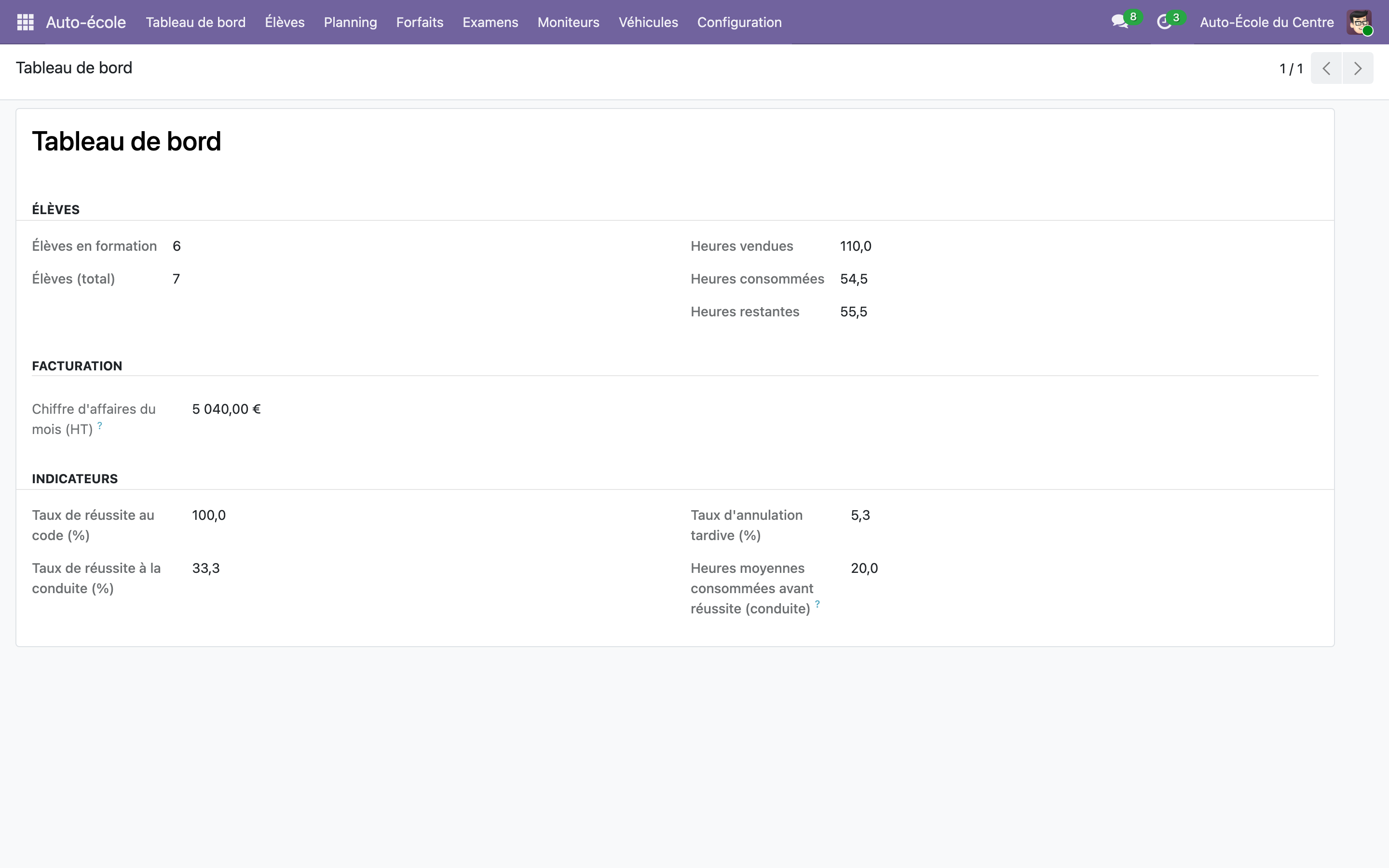Click the Chiffre d'affaires du mois label
Viewport: 1389px width, 868px height.
[x=94, y=419]
